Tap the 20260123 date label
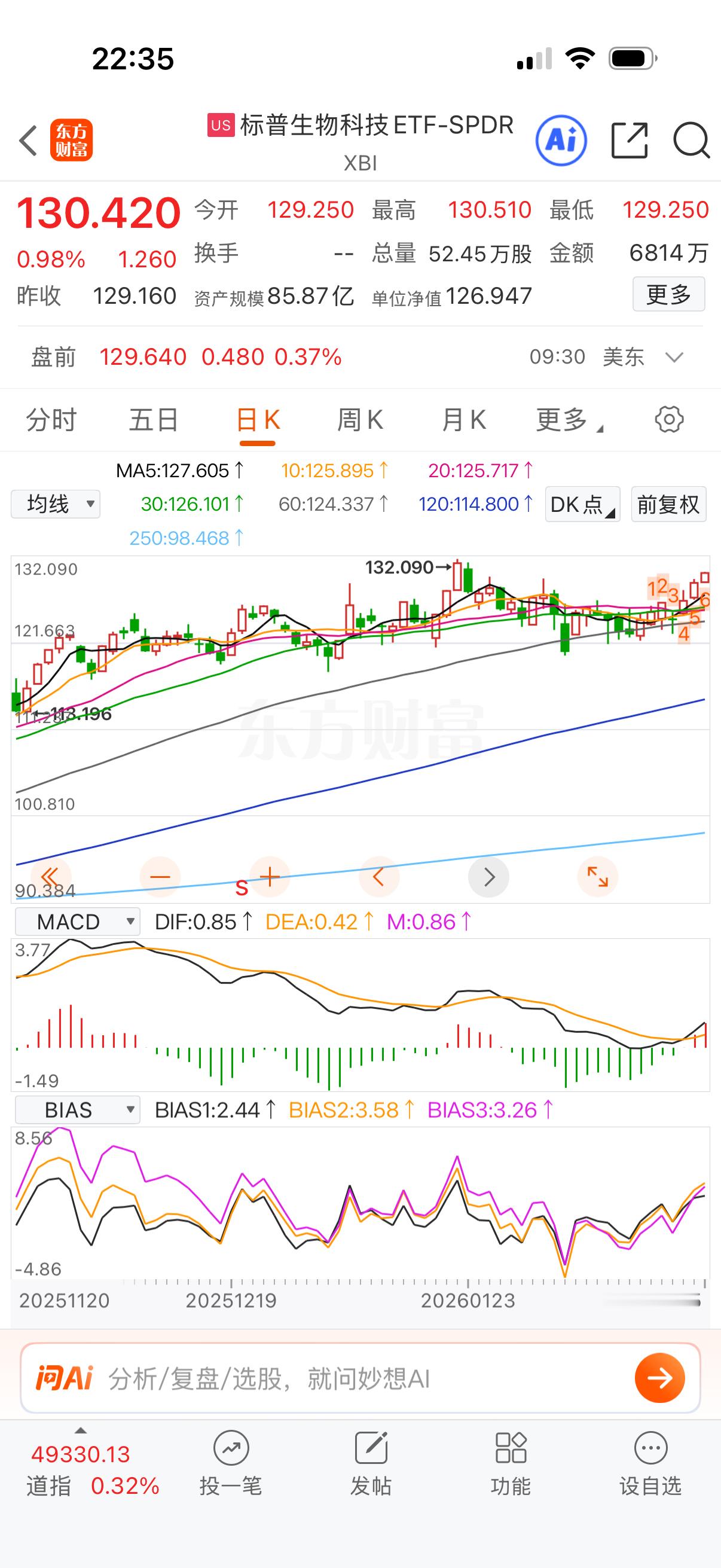Viewport: 721px width, 1568px height. 468,1301
